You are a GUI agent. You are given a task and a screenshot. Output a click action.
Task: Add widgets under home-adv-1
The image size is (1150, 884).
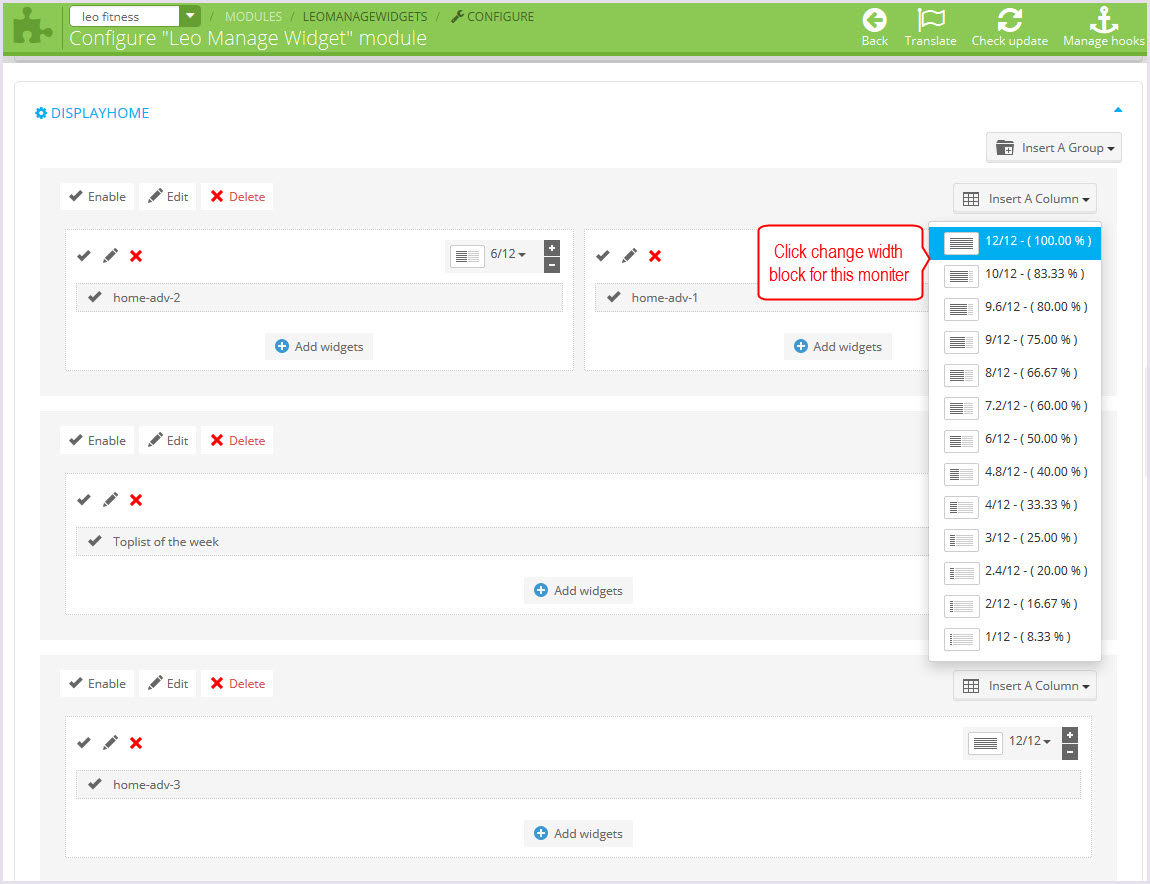[838, 346]
